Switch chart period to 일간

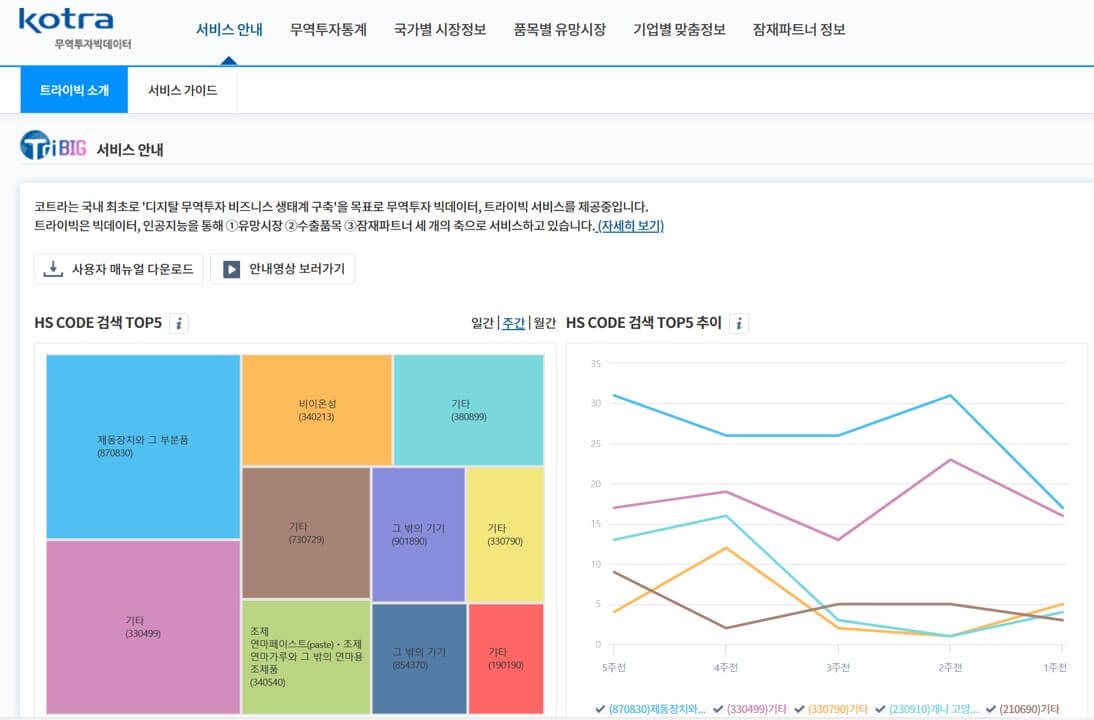pos(481,322)
